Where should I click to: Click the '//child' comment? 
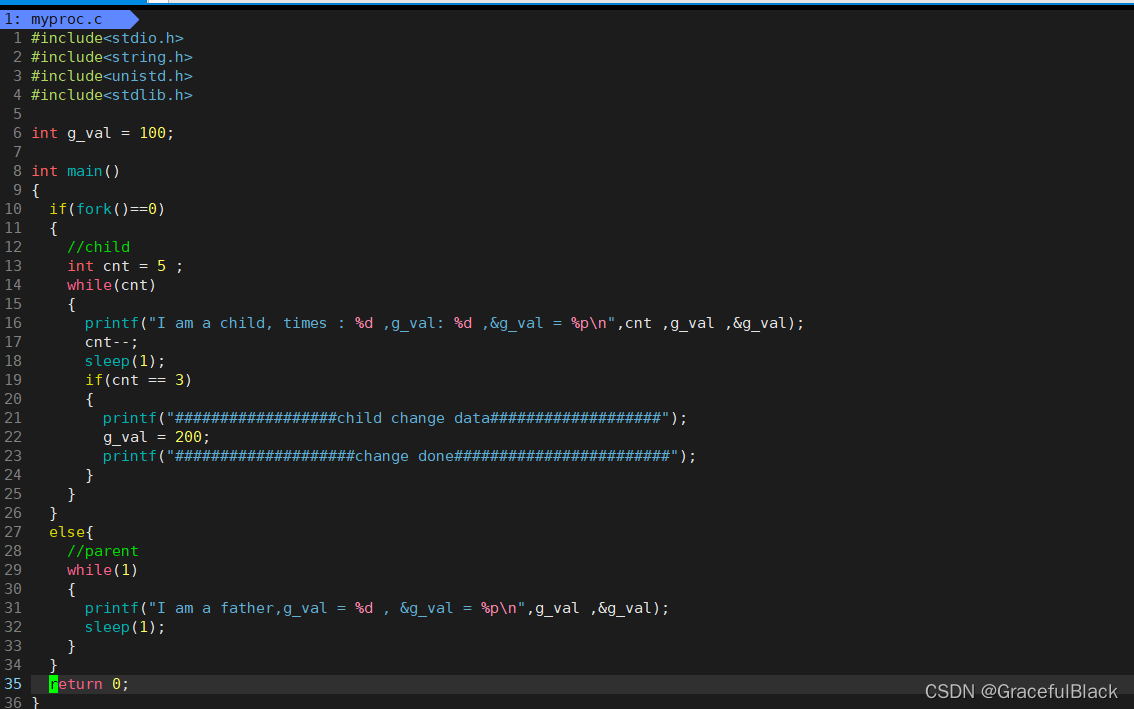[x=98, y=247]
